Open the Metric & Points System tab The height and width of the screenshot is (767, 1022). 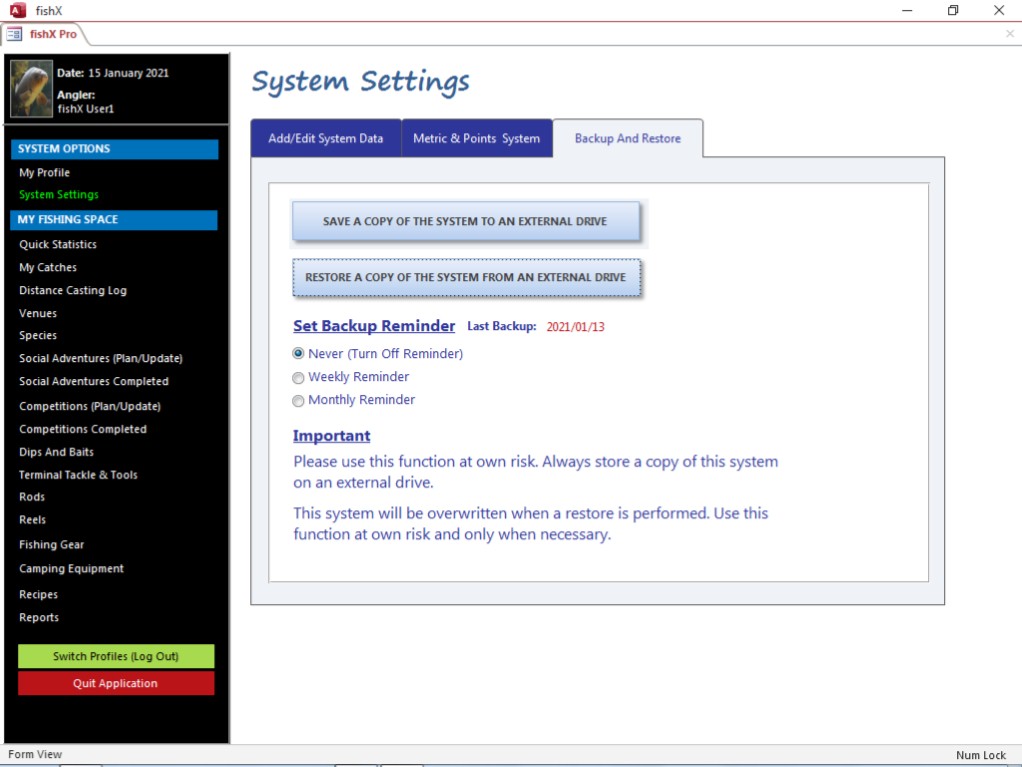point(476,139)
